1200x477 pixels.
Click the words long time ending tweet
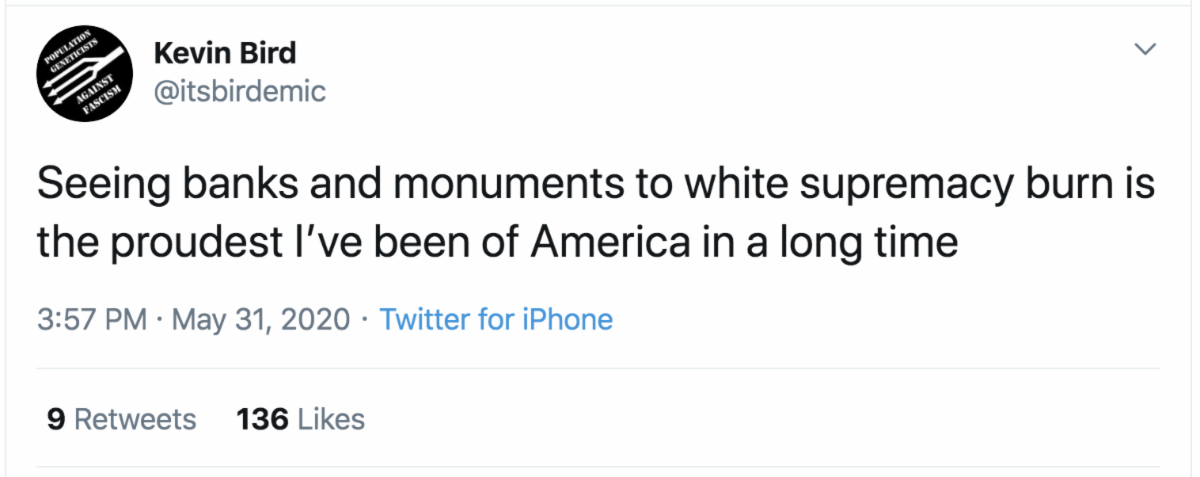[x=865, y=243]
